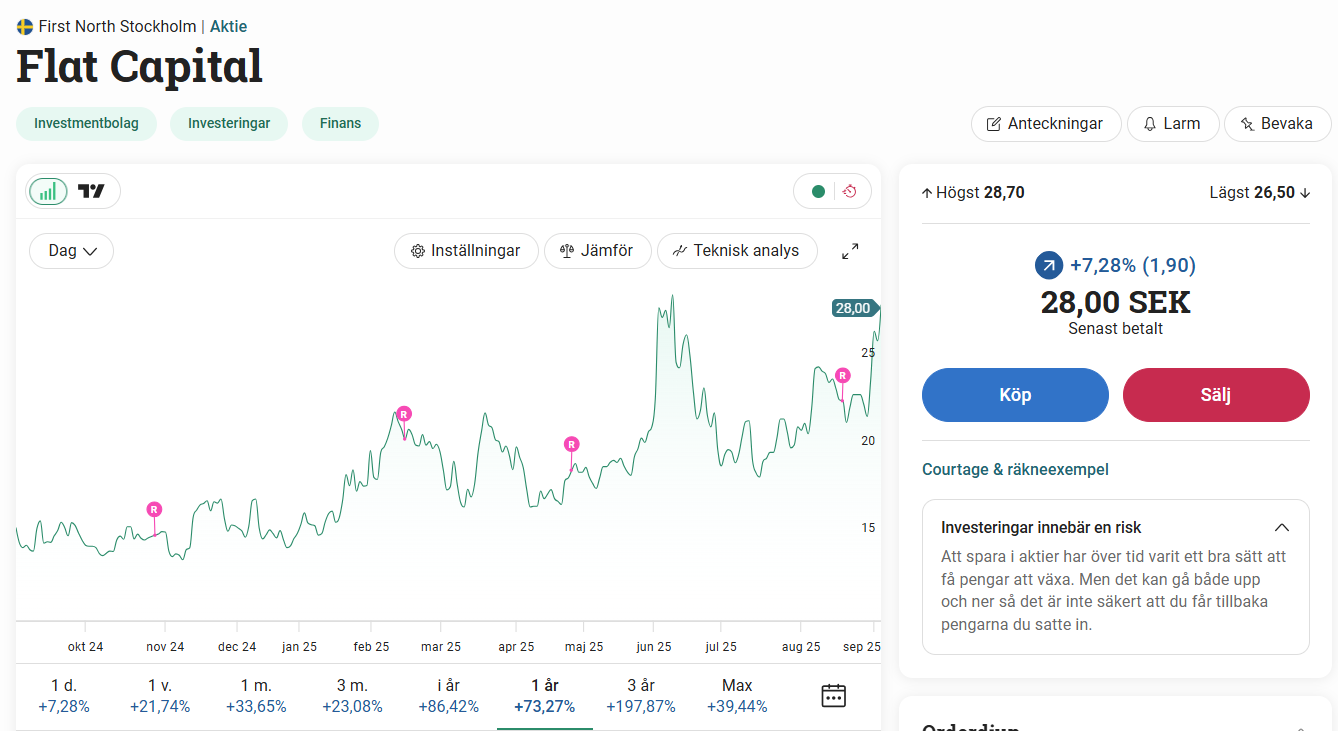Open the Courtage & räkneexempel link
The width and height of the screenshot is (1338, 731).
pyautogui.click(x=1015, y=469)
